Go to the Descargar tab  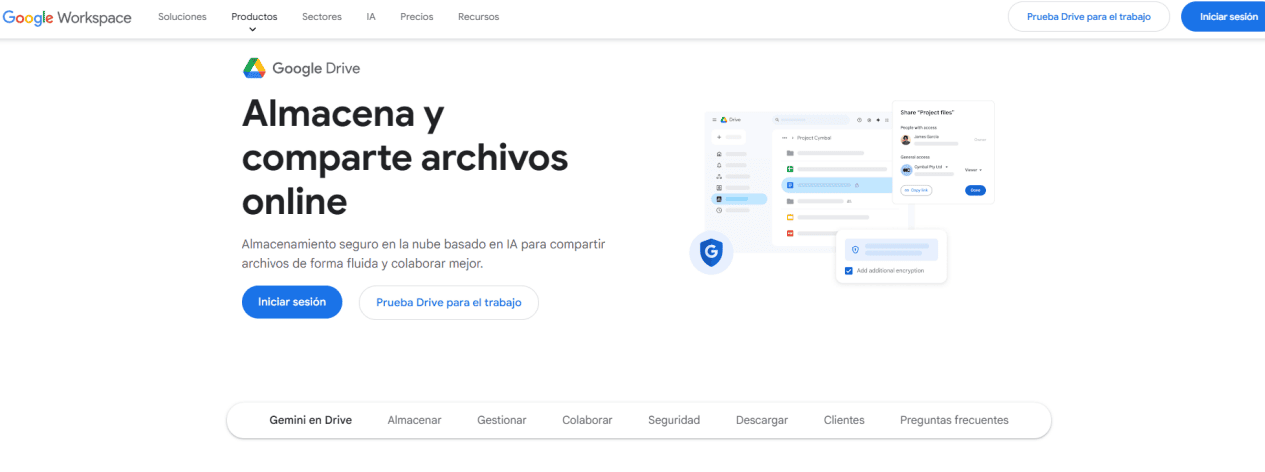(762, 420)
